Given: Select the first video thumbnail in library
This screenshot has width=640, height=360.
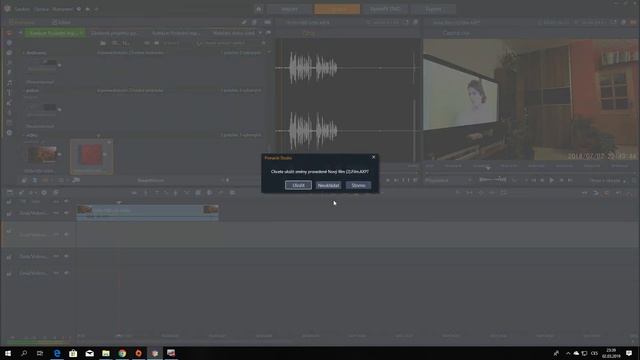Looking at the screenshot, I should click(x=42, y=156).
